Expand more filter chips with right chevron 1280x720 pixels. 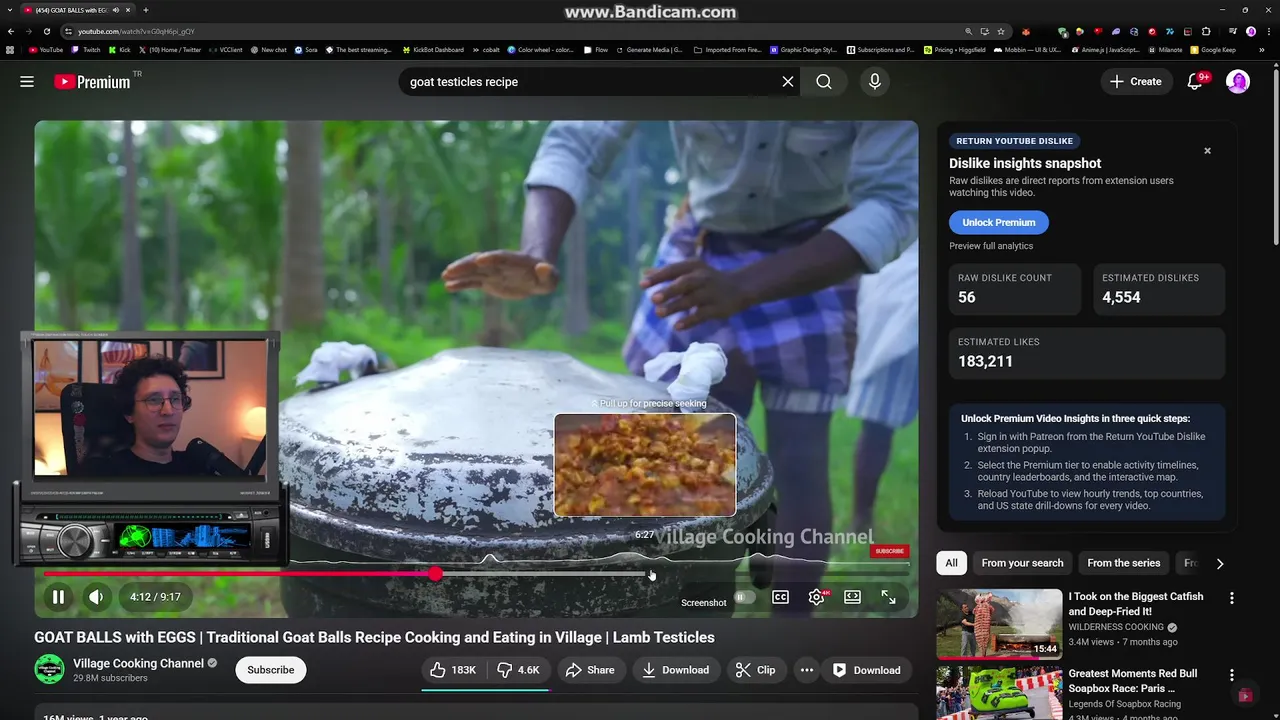pyautogui.click(x=1220, y=563)
